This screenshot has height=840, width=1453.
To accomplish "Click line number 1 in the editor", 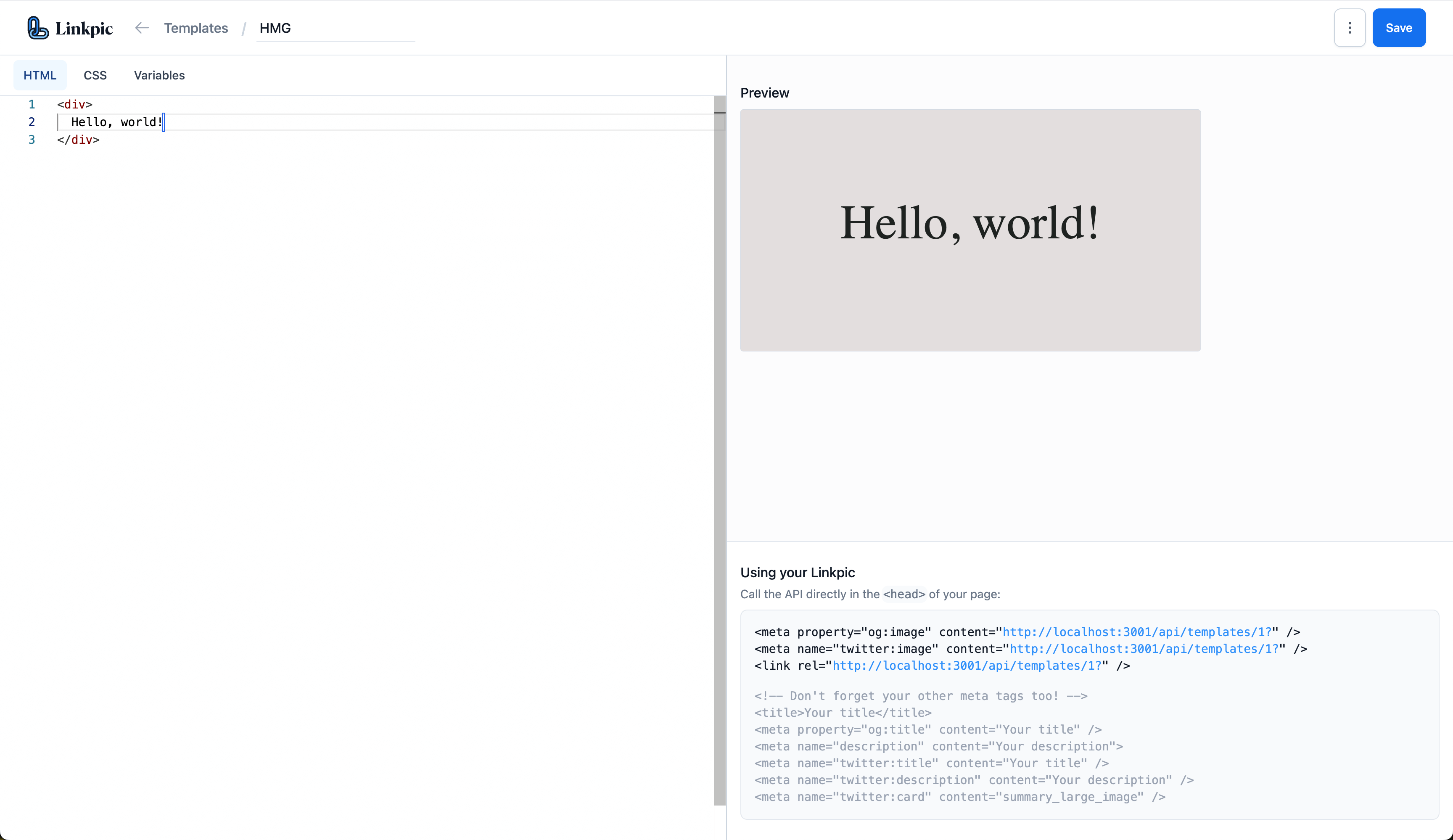I will click(x=32, y=104).
